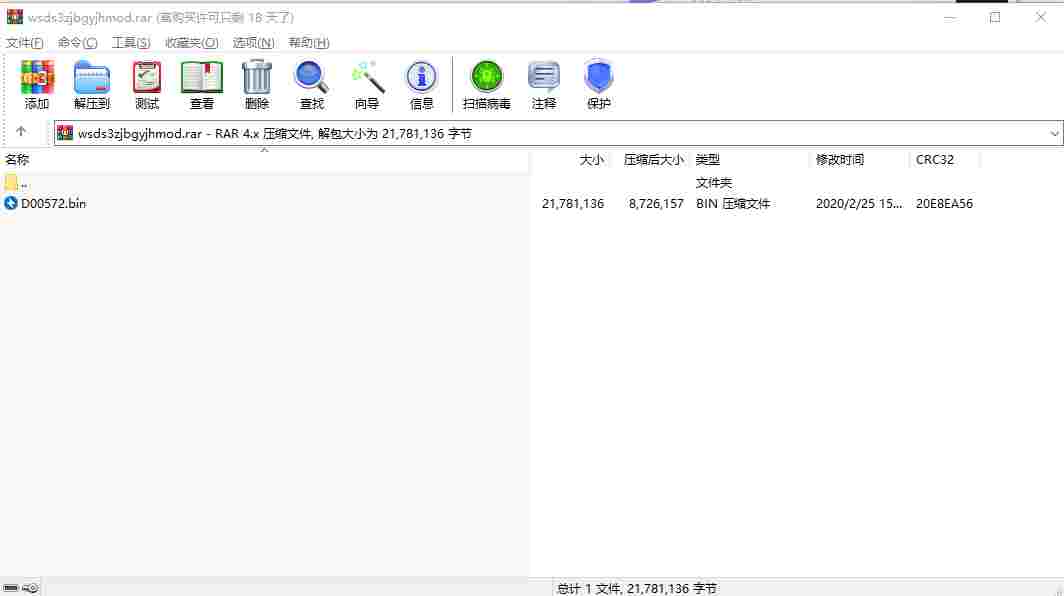Sort by 类型 column header
This screenshot has width=1064, height=596.
749,160
